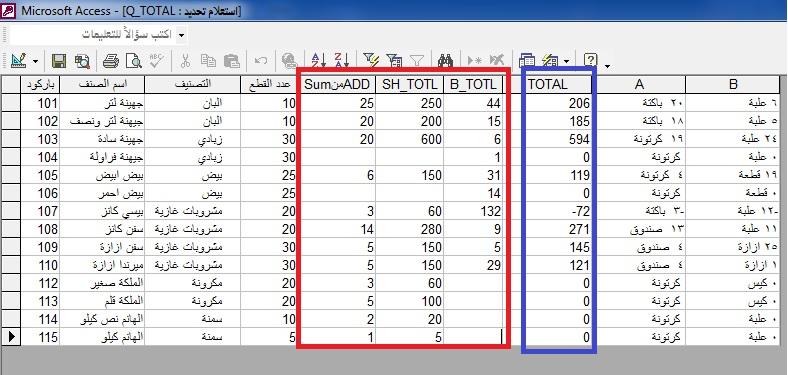The image size is (788, 375).
Task: Select column header A
Action: coord(639,84)
